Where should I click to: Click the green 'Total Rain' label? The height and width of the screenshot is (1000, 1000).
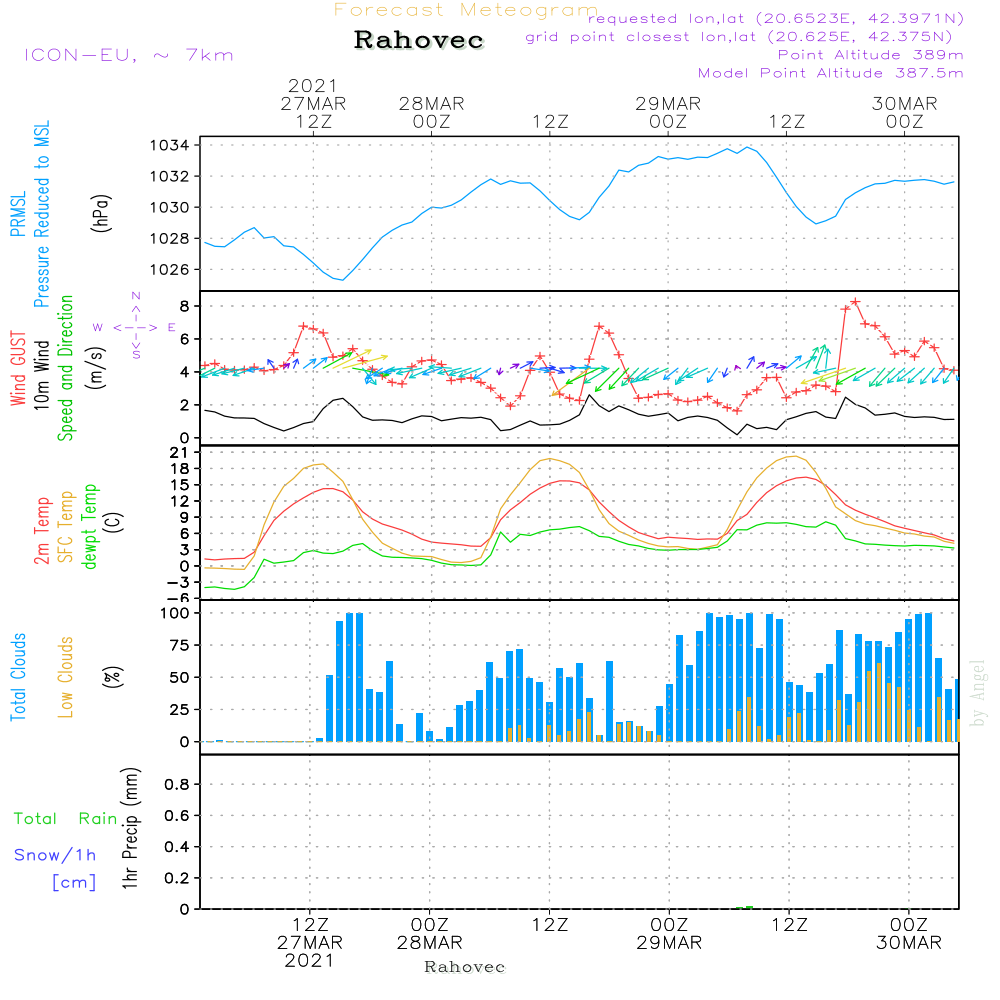pos(66,819)
